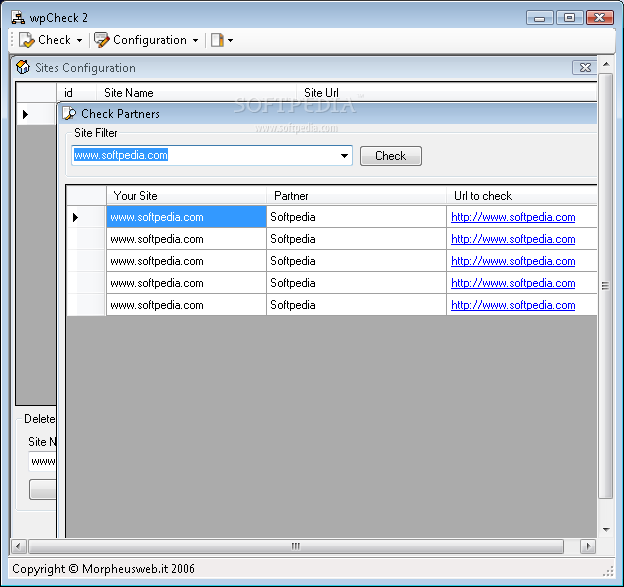This screenshot has height=587, width=624.
Task: Click the vertical scrollbar up arrow
Action: point(606,64)
